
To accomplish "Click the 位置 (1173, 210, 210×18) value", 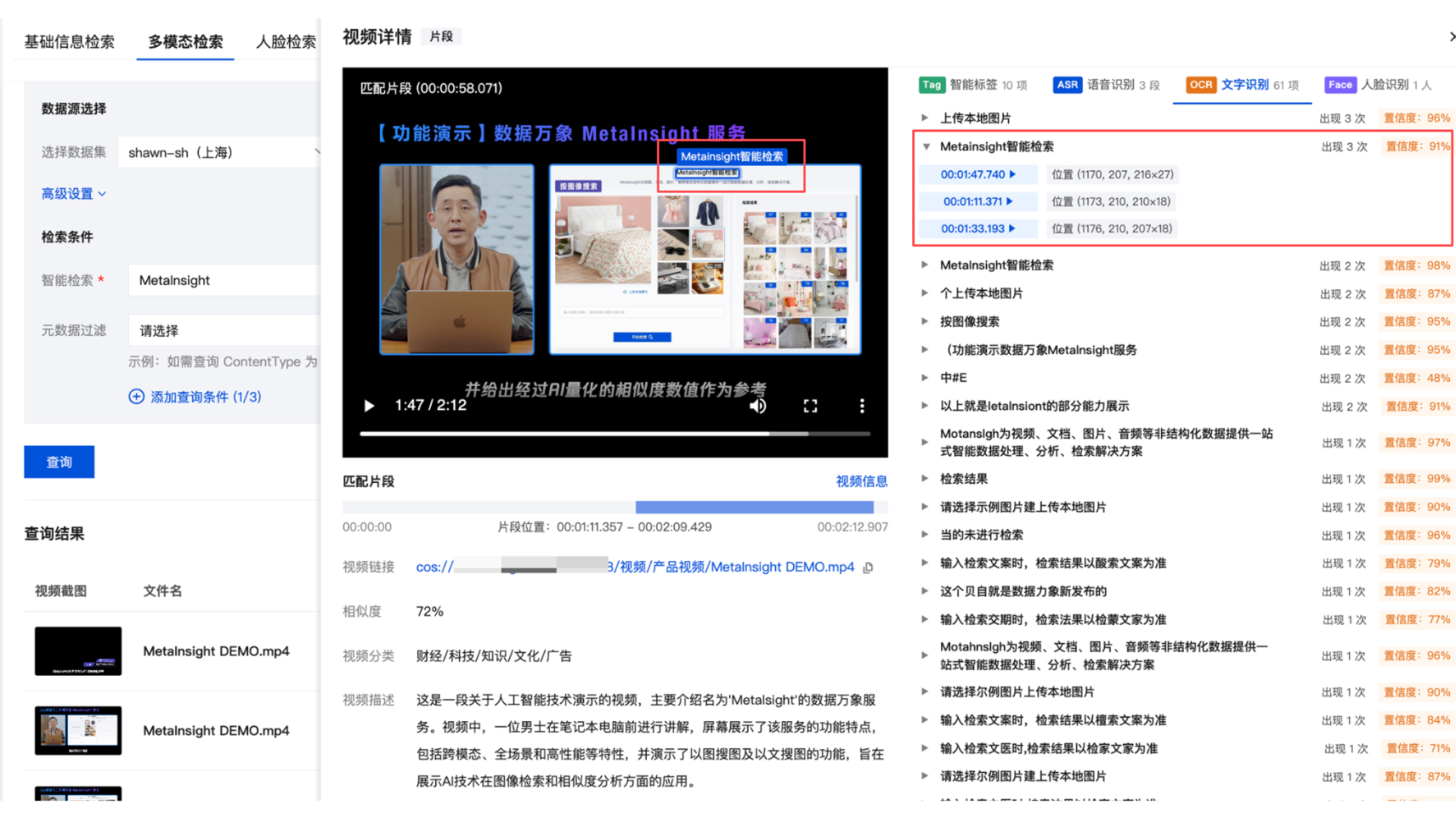I will click(x=1111, y=202).
